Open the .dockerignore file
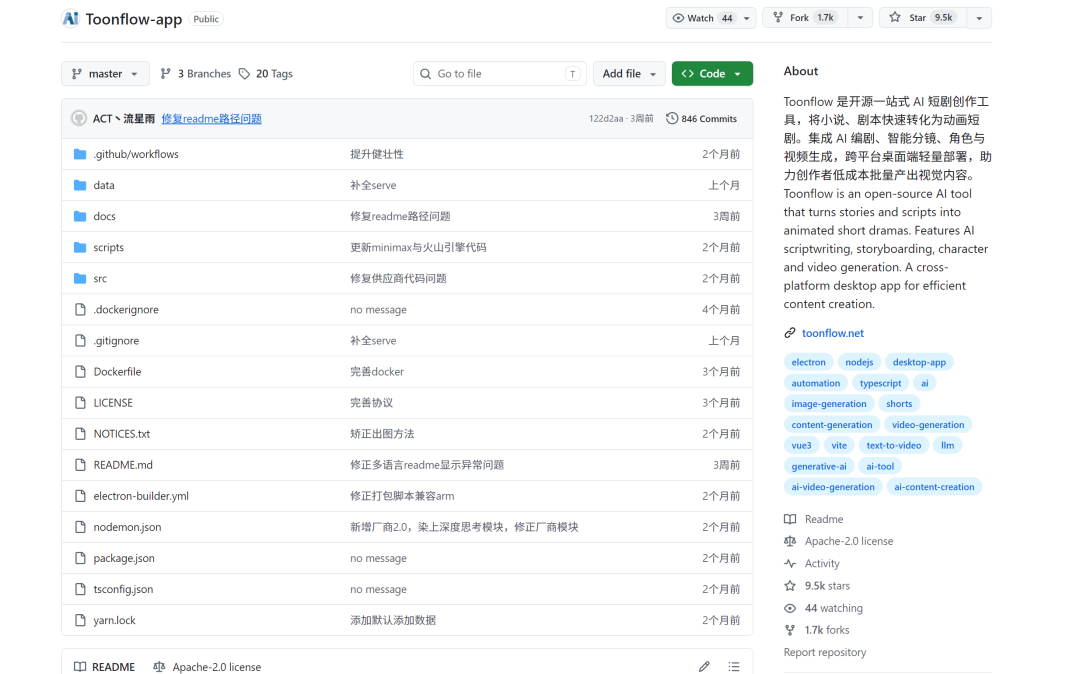Screen dimensions: 1080x674 pyautogui.click(x=126, y=310)
